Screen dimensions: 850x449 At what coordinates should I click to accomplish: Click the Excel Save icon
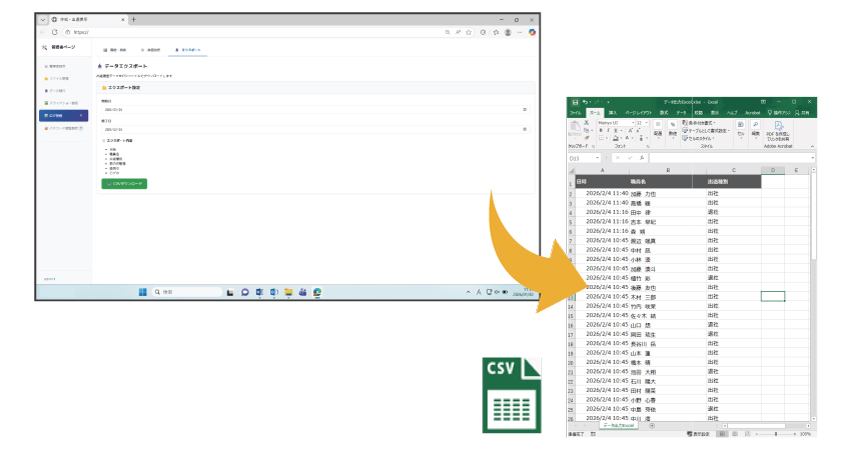(575, 102)
